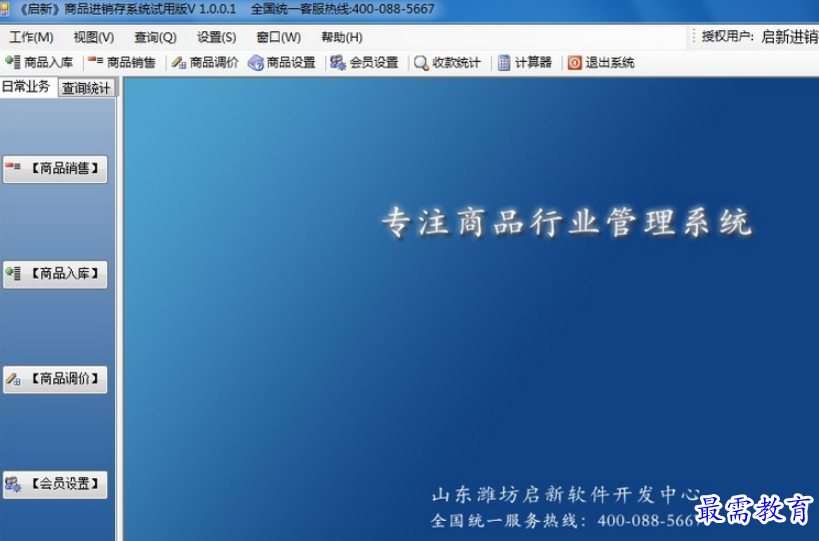Click the 商品销售 toolbar icon
Image resolution: width=819 pixels, height=541 pixels.
tap(96, 62)
